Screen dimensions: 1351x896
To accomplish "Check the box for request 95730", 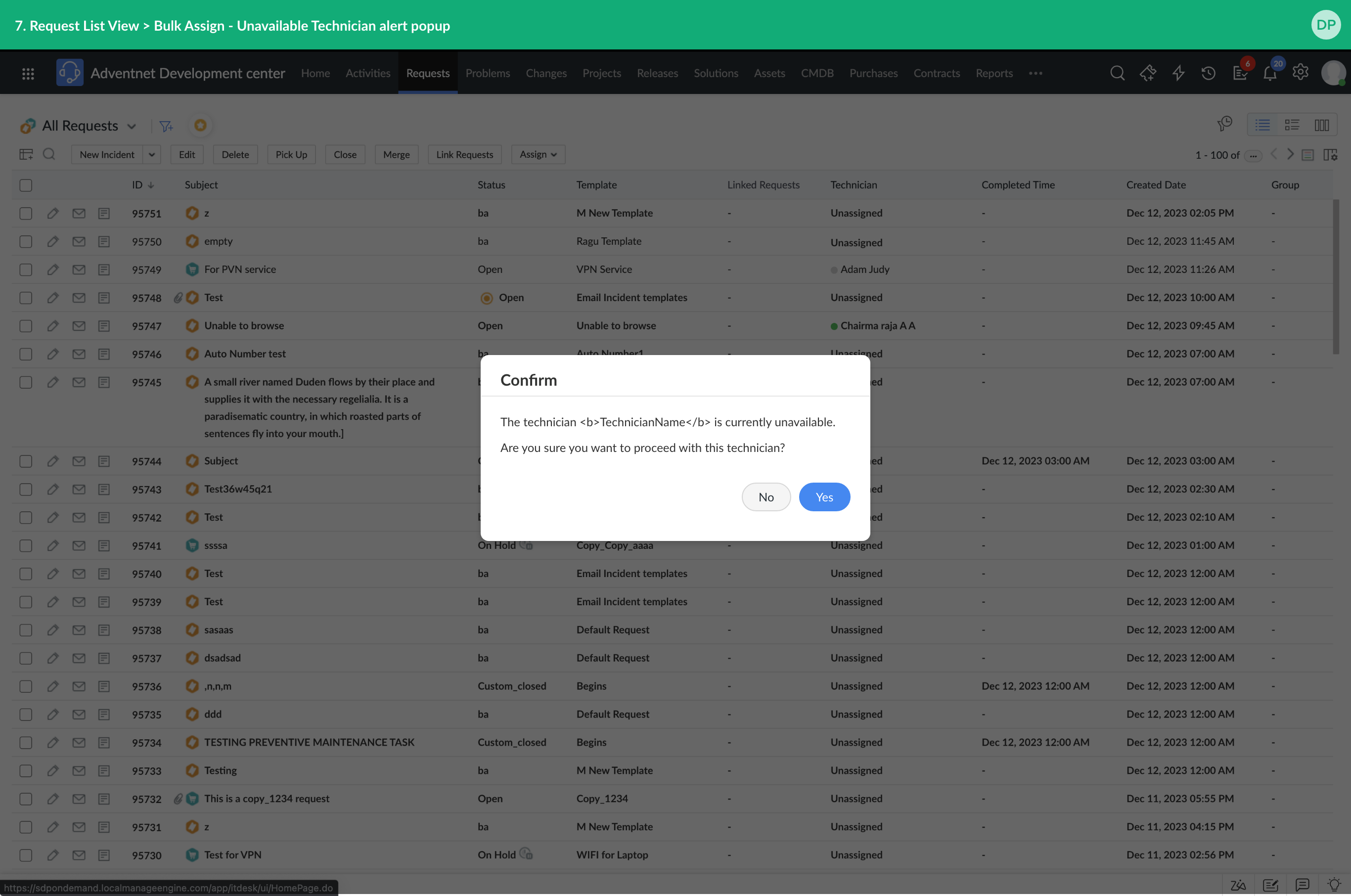I will coord(26,855).
